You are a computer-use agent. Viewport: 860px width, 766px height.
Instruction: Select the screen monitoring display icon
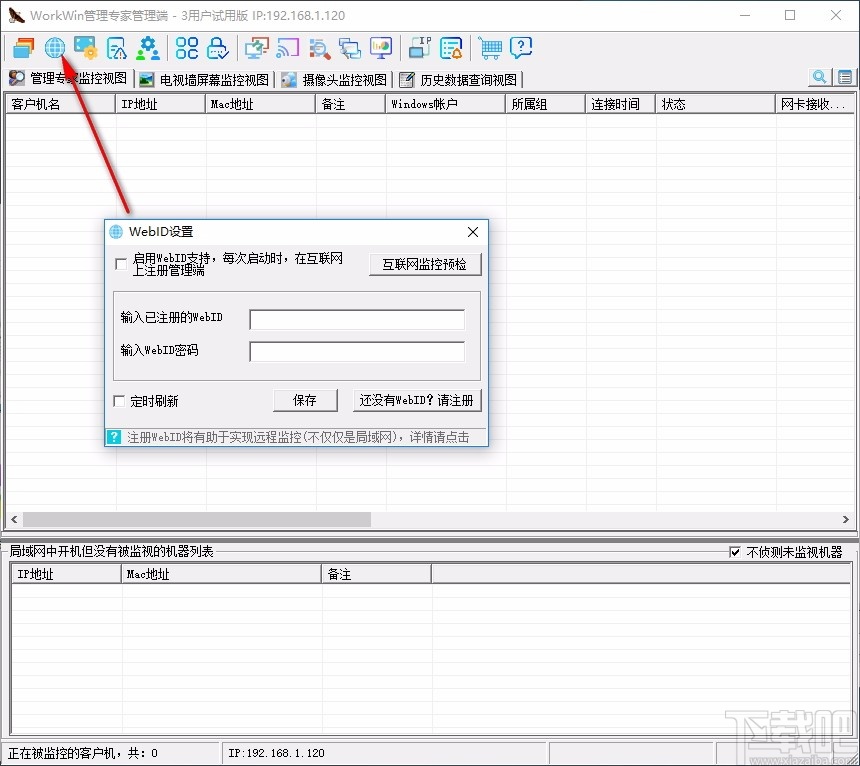(84, 47)
